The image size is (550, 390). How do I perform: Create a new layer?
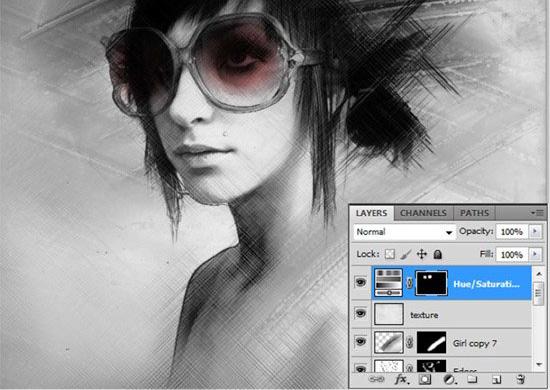pos(496,379)
